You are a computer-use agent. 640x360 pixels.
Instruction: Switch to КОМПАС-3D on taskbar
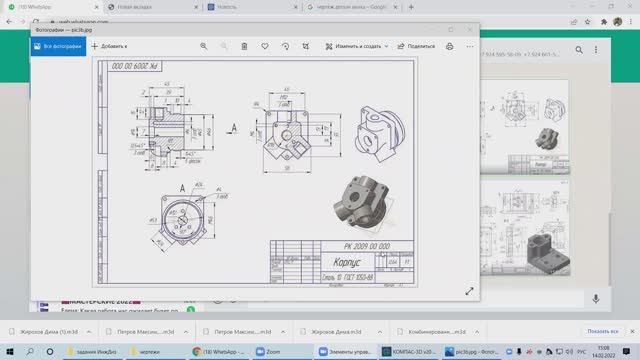tap(409, 351)
